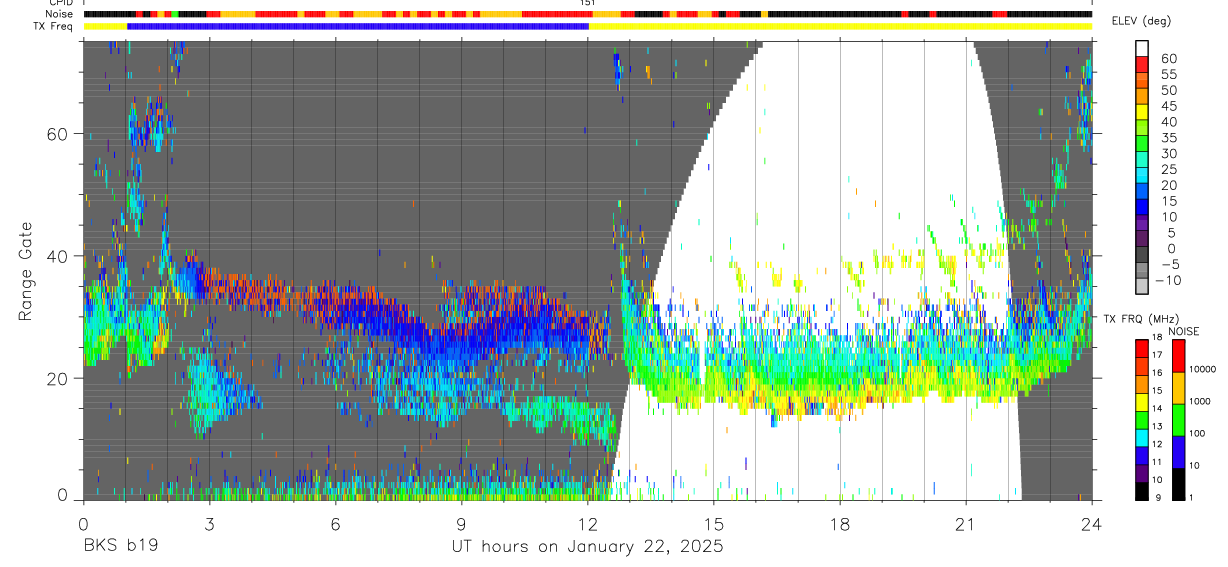Click the Range Gate axis title
Screen dimensions: 1228x567
click(x=25, y=270)
